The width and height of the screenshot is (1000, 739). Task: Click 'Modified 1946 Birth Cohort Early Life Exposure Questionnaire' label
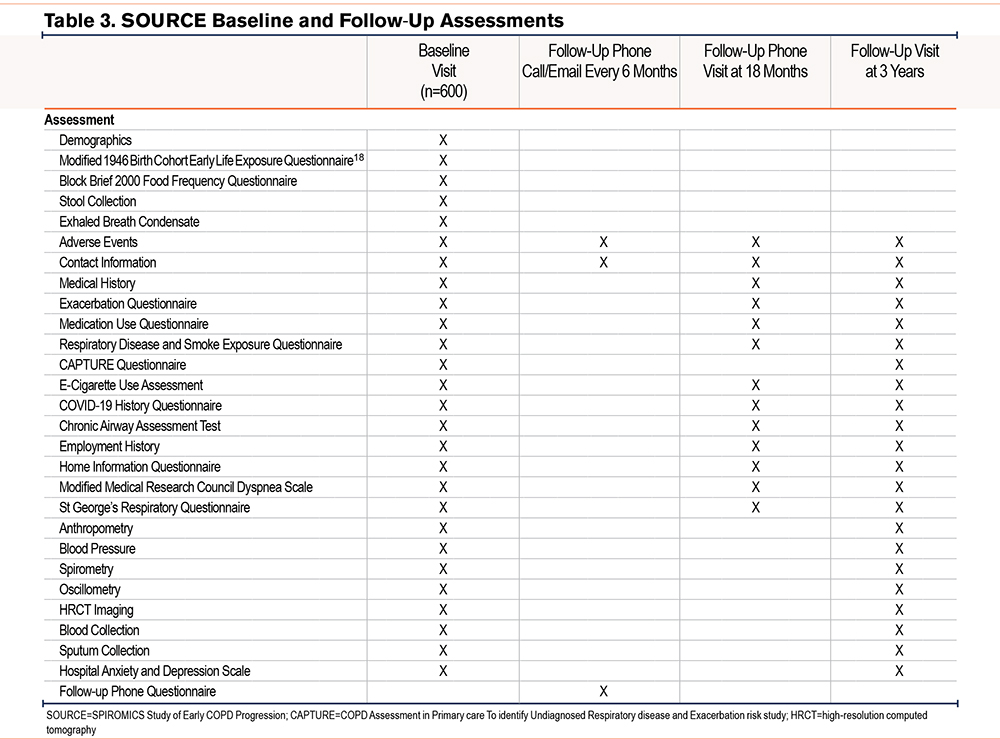click(x=206, y=161)
